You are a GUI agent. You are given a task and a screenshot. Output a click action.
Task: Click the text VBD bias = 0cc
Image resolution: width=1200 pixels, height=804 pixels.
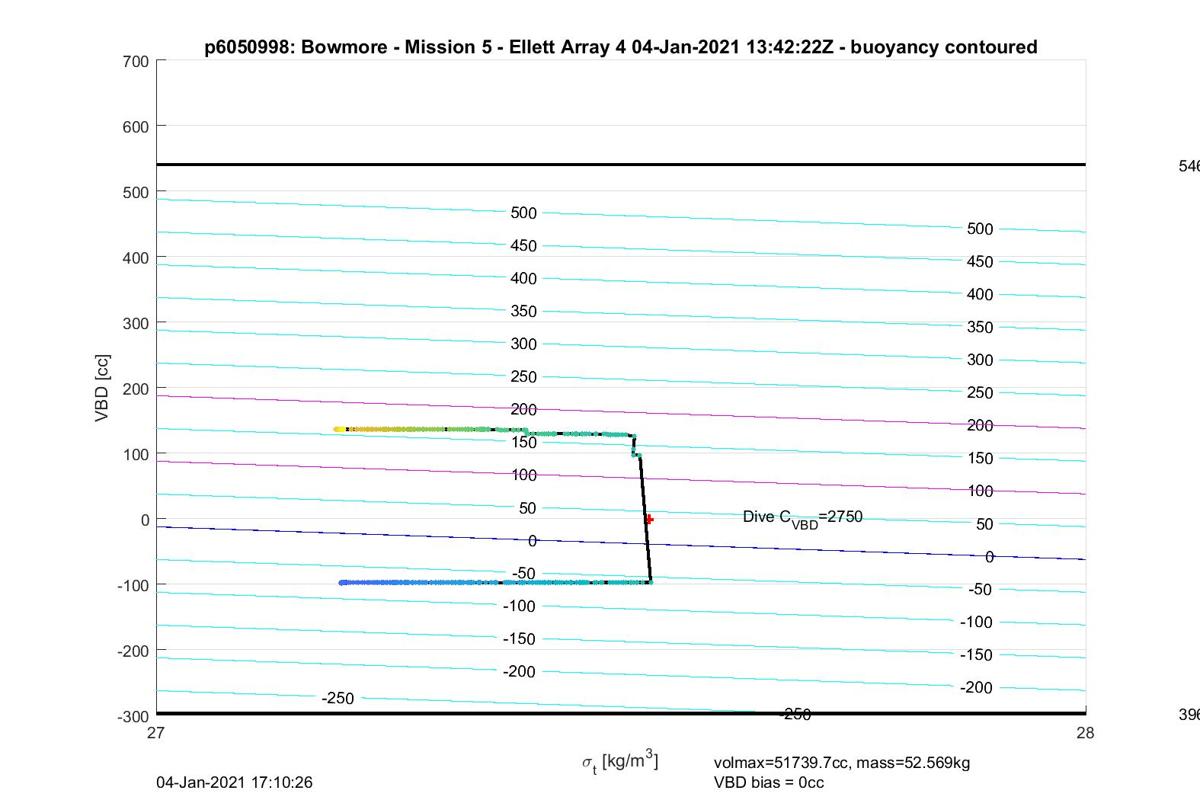pos(769,782)
